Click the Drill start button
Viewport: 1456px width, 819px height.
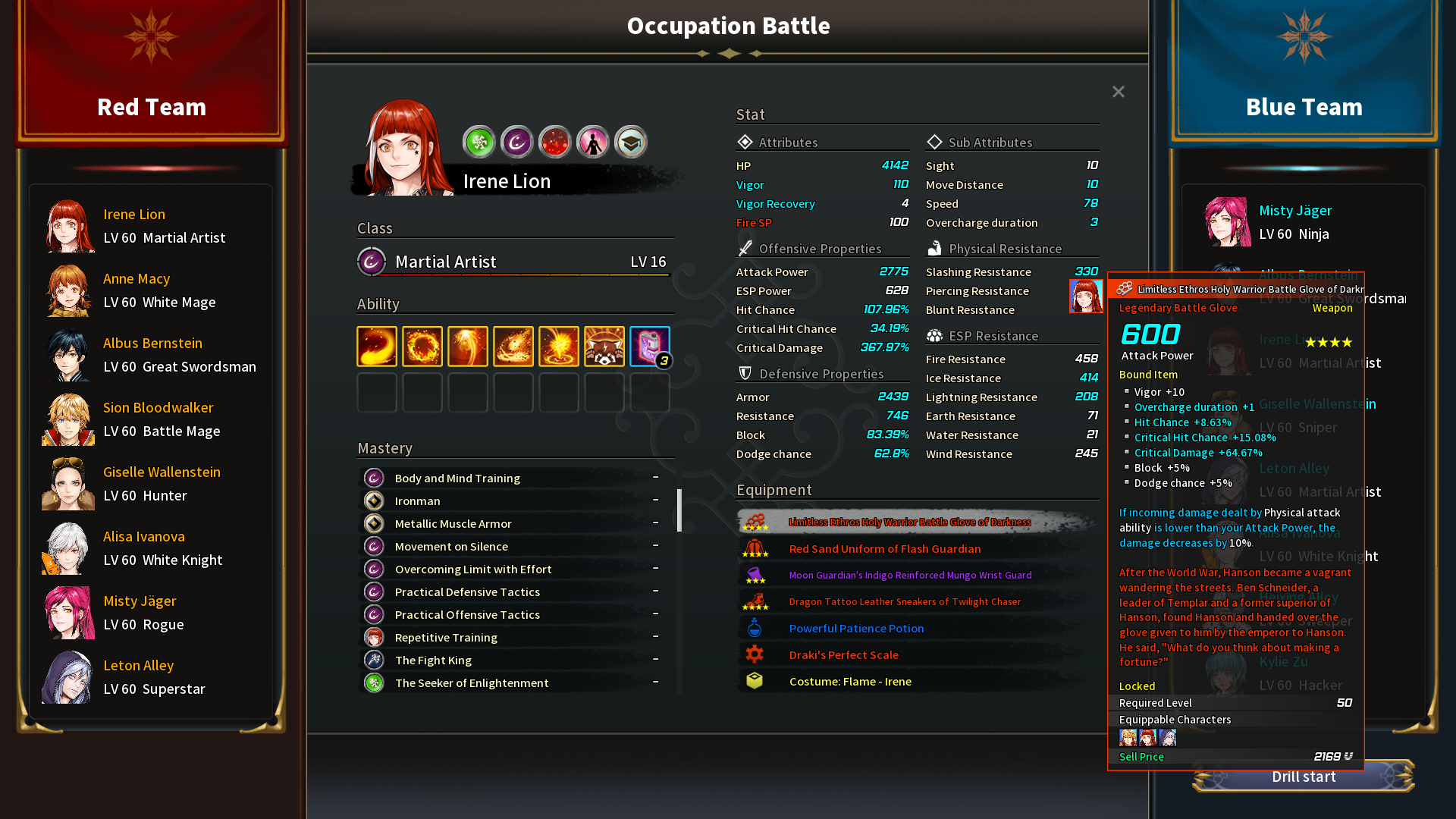[x=1304, y=777]
